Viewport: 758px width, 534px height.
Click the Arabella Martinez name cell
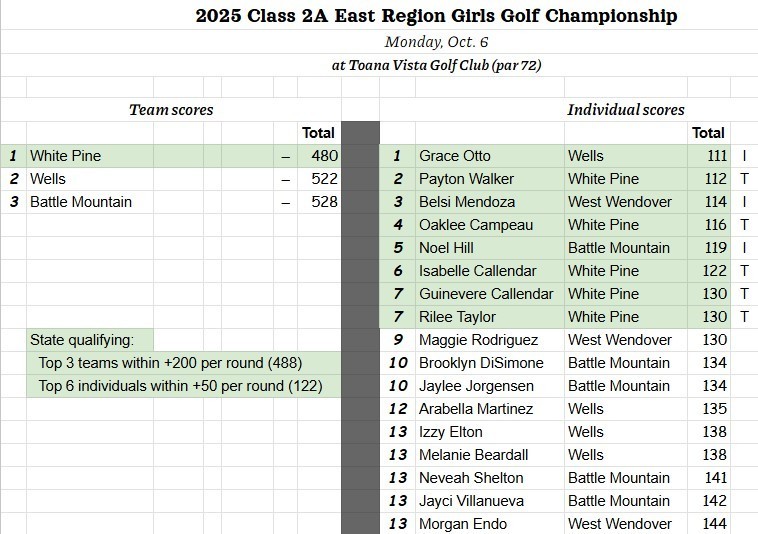476,409
